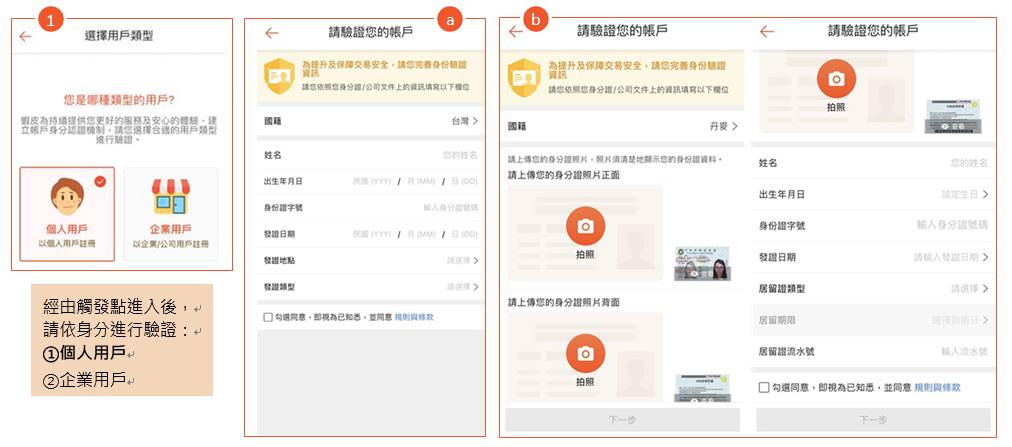
Task: Check the 勾選同意 box in panel a
Action: [268, 317]
